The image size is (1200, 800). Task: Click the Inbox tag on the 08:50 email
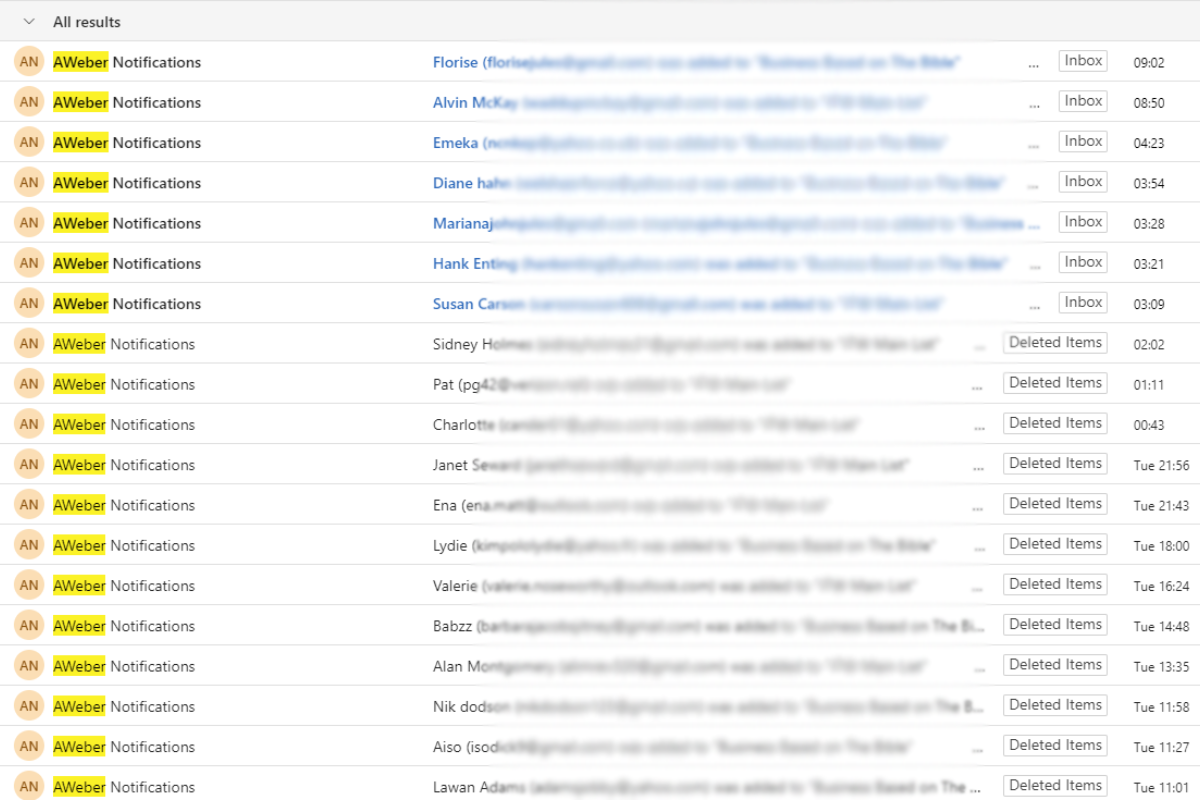(1083, 101)
